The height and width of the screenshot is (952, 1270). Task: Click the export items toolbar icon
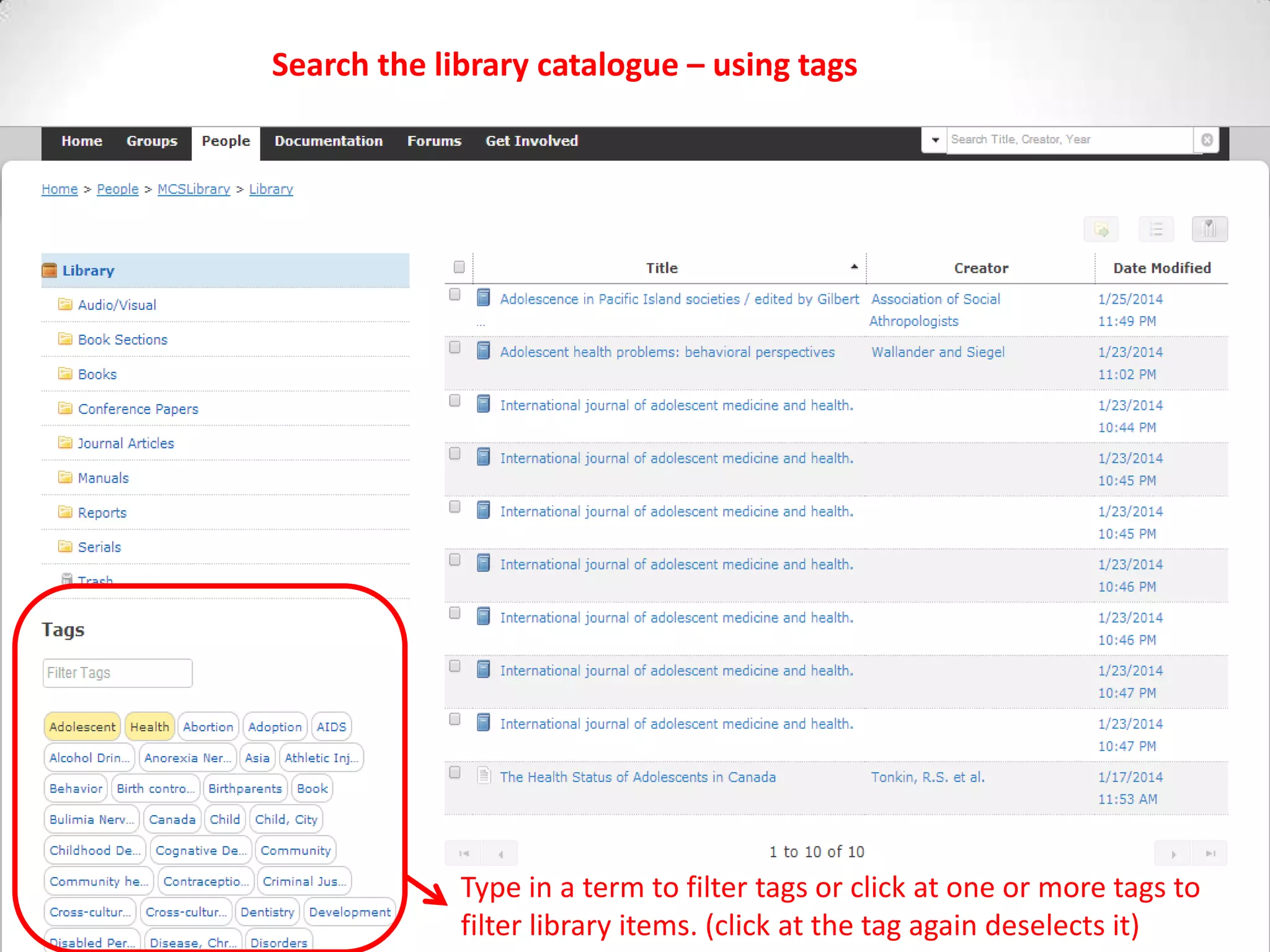click(x=1101, y=229)
